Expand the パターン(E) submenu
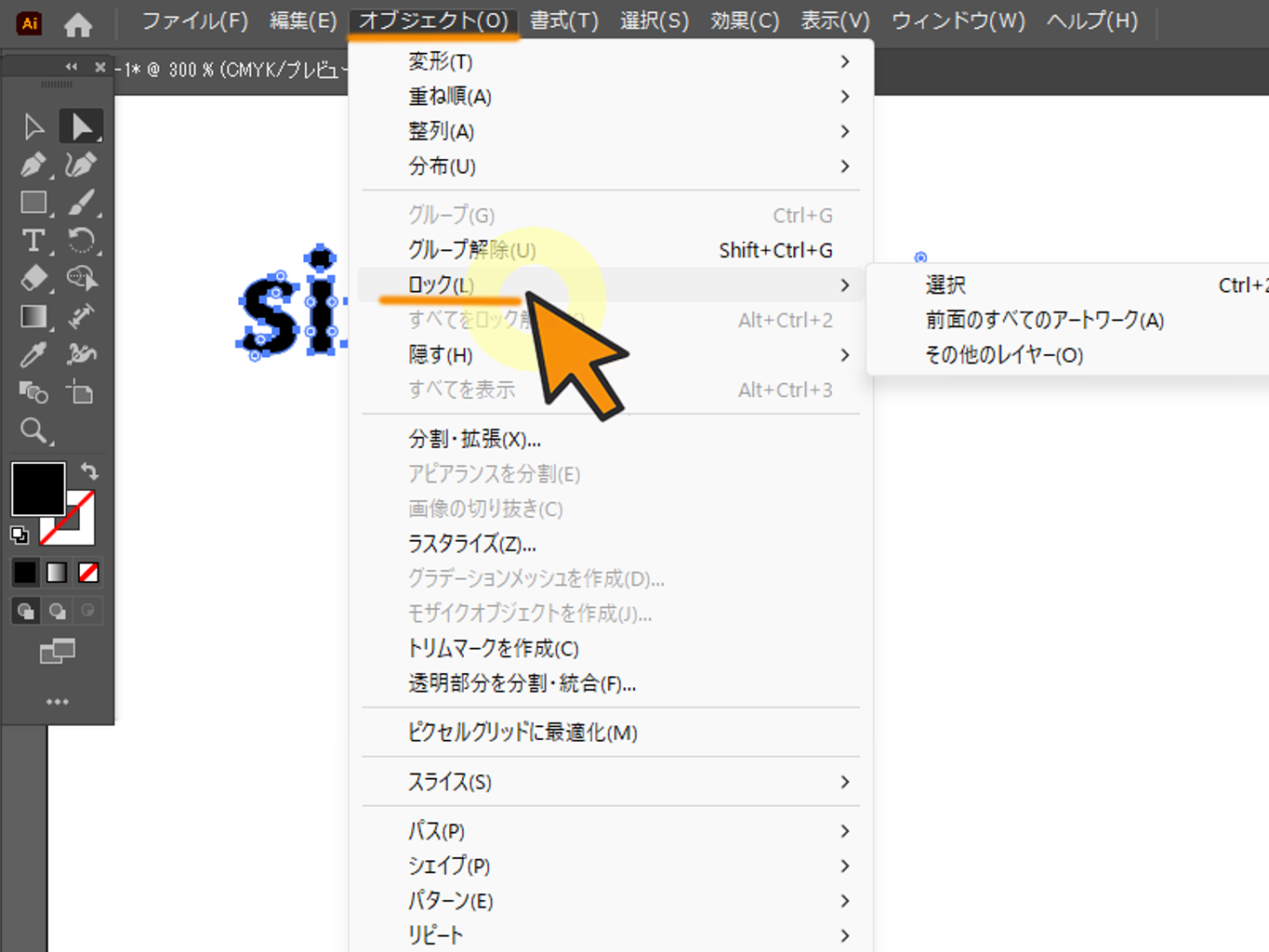This screenshot has width=1269, height=952. point(611,901)
